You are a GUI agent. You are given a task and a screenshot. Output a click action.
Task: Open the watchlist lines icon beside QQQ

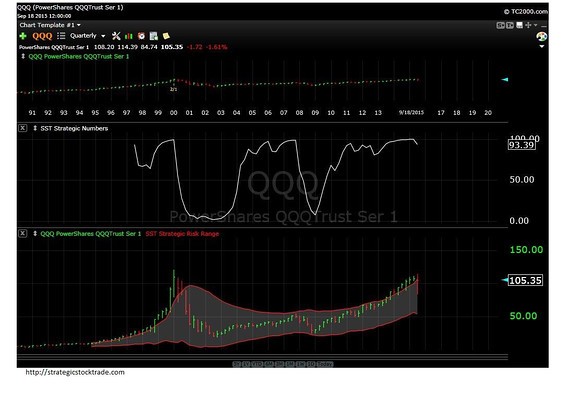point(61,36)
